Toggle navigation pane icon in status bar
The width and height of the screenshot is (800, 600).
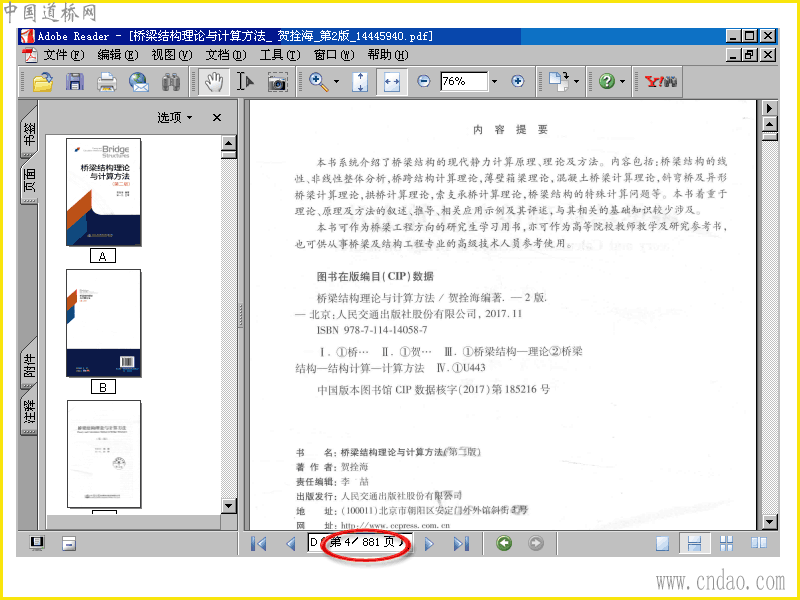click(x=37, y=543)
